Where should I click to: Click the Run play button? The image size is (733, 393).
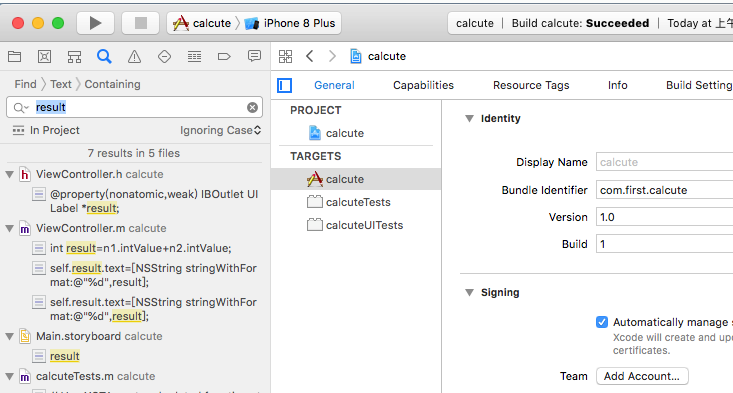pos(95,23)
